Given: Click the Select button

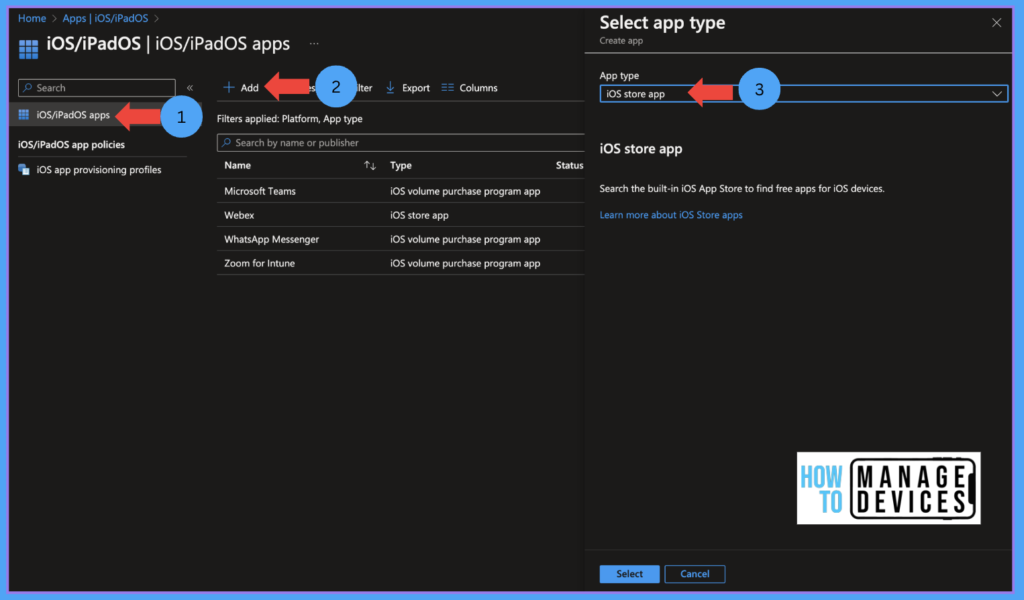Looking at the screenshot, I should 630,574.
